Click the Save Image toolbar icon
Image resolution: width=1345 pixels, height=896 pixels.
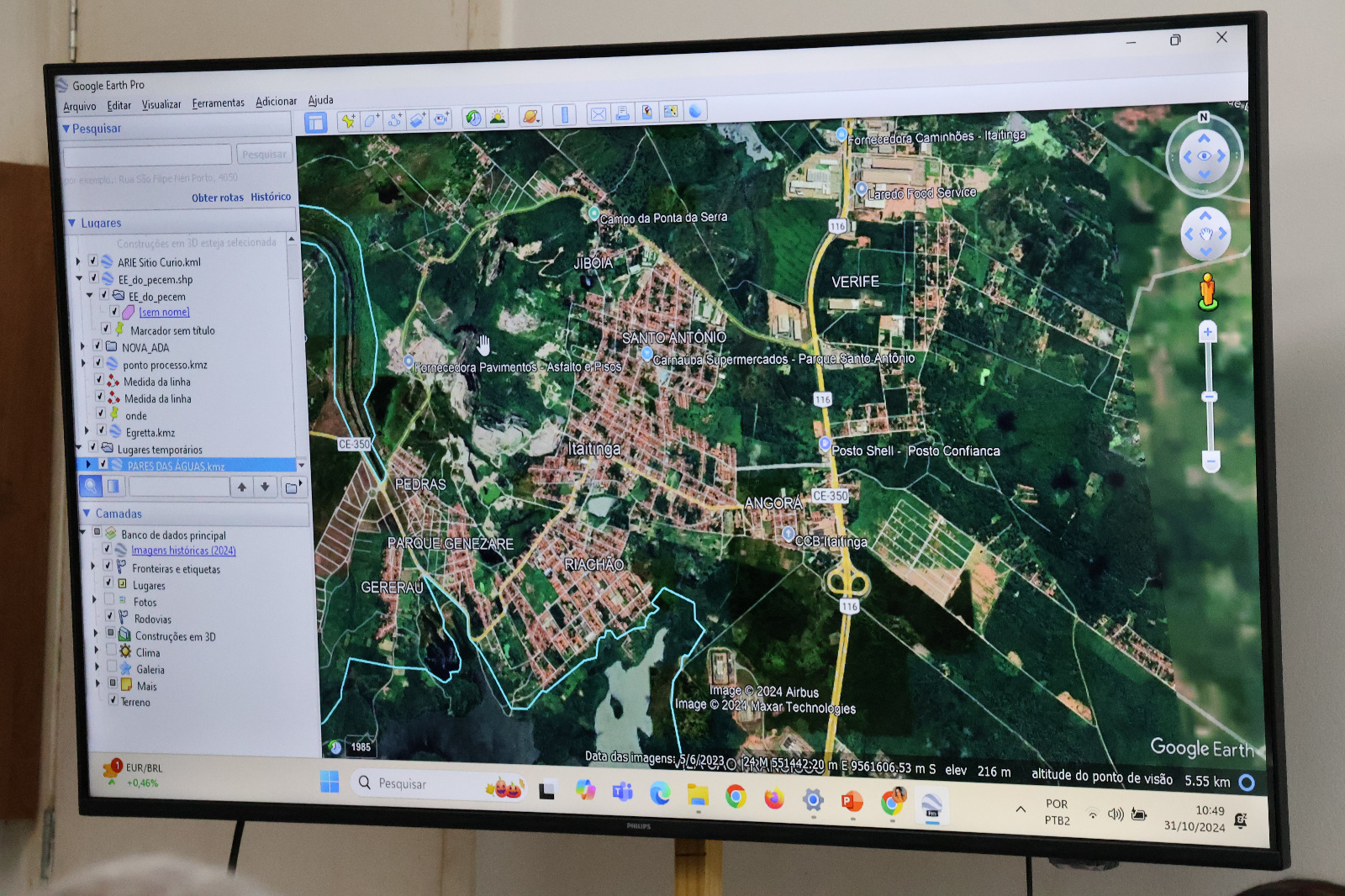[646, 113]
